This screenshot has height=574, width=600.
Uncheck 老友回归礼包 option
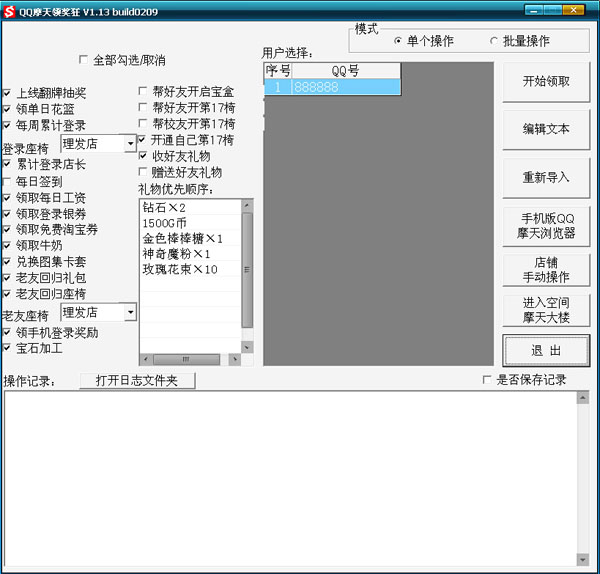click(x=7, y=278)
